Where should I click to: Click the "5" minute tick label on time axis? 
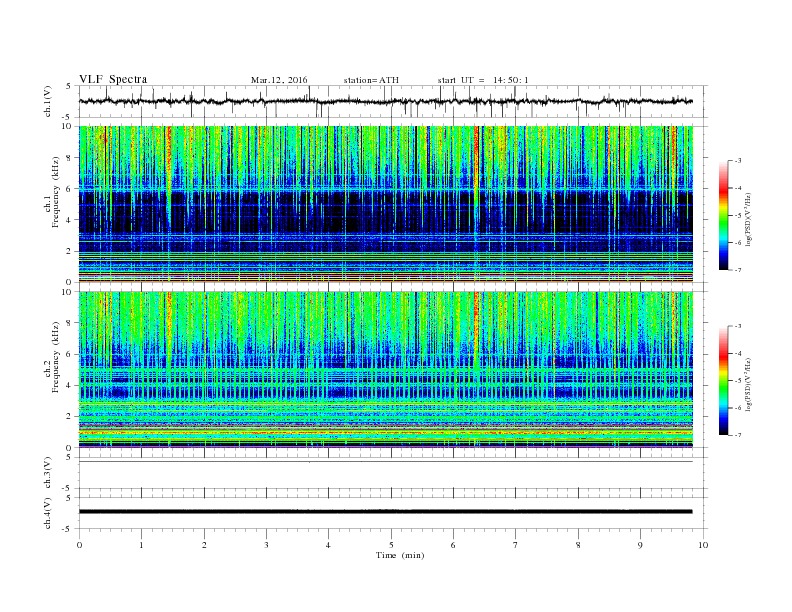pyautogui.click(x=391, y=545)
